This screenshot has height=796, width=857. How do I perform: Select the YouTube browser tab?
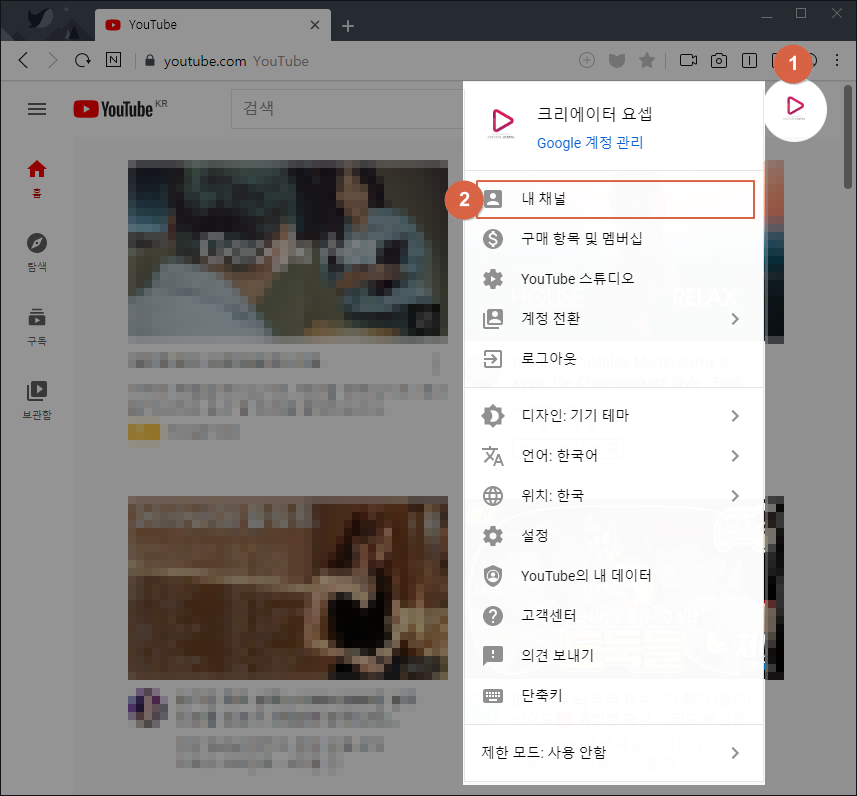213,25
